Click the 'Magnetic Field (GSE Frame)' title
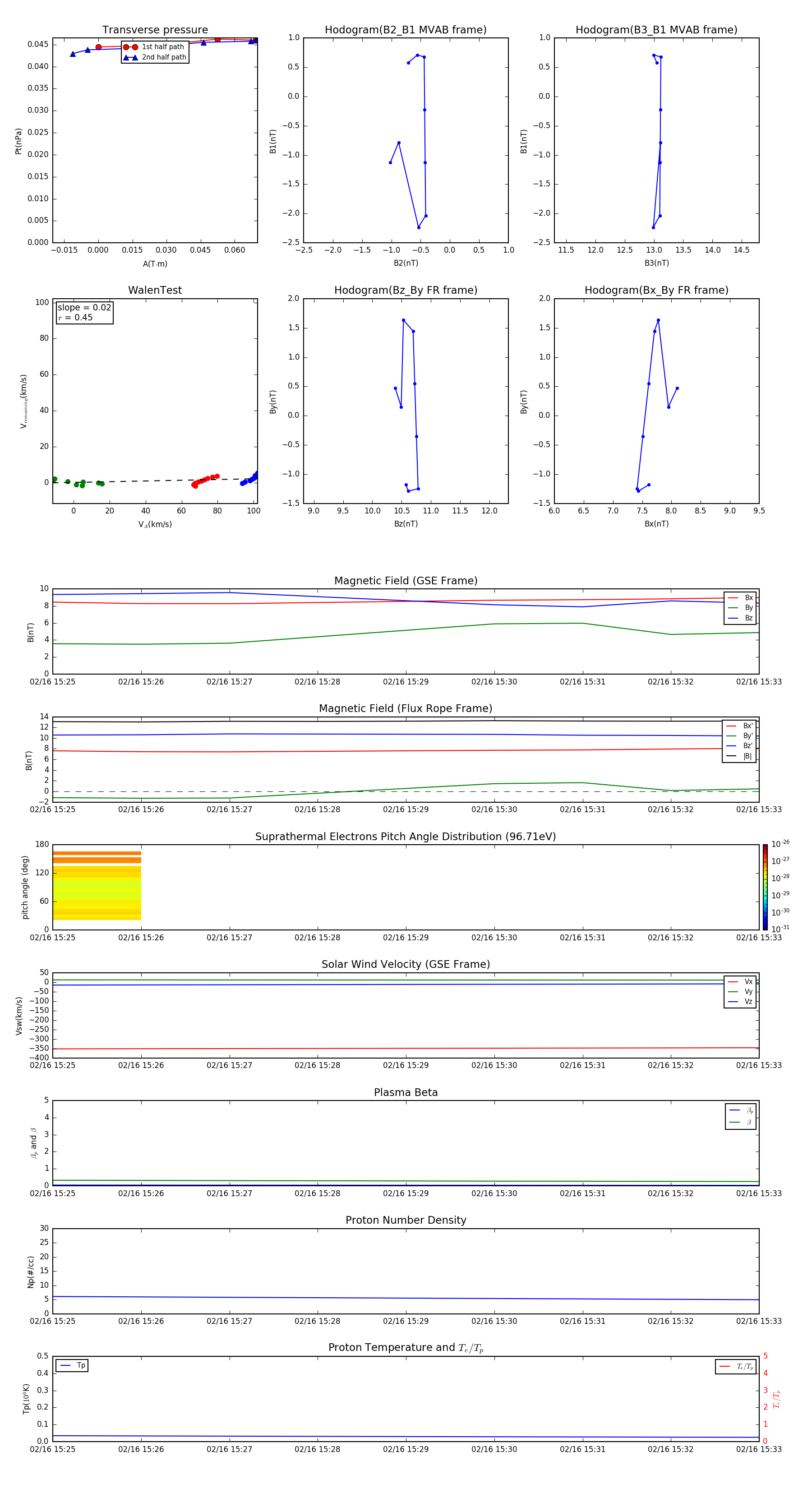 pyautogui.click(x=406, y=581)
